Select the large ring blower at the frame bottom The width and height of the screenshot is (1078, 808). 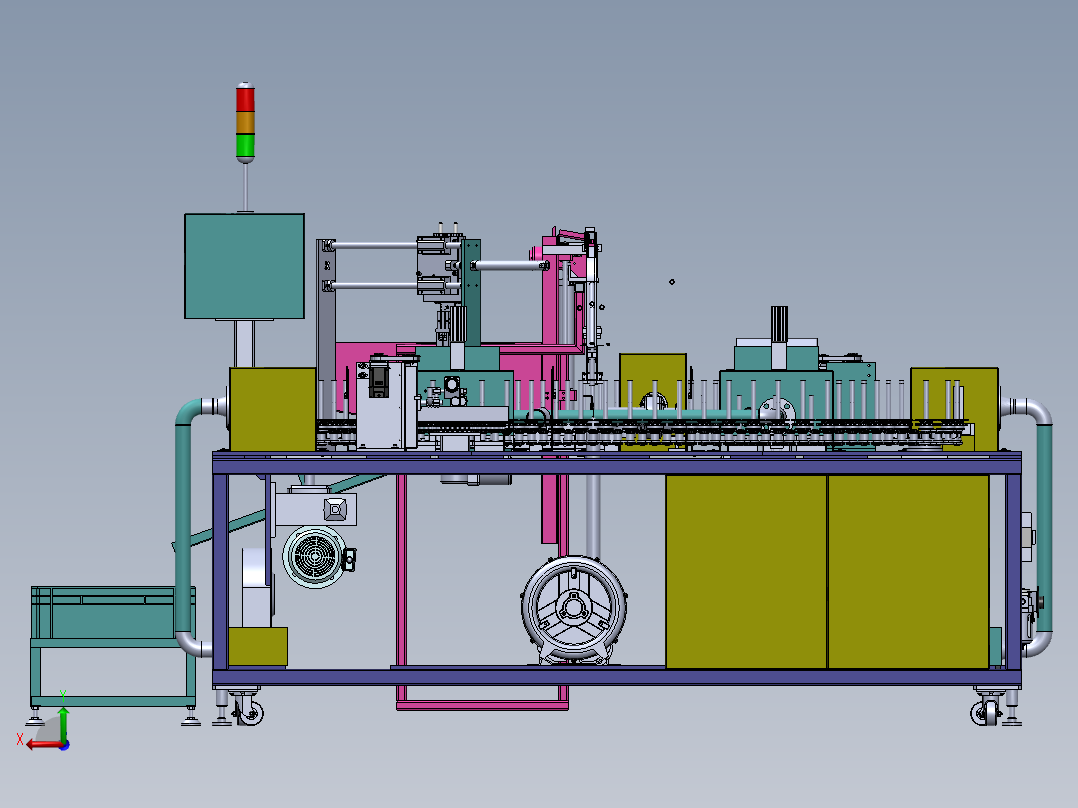click(x=574, y=611)
